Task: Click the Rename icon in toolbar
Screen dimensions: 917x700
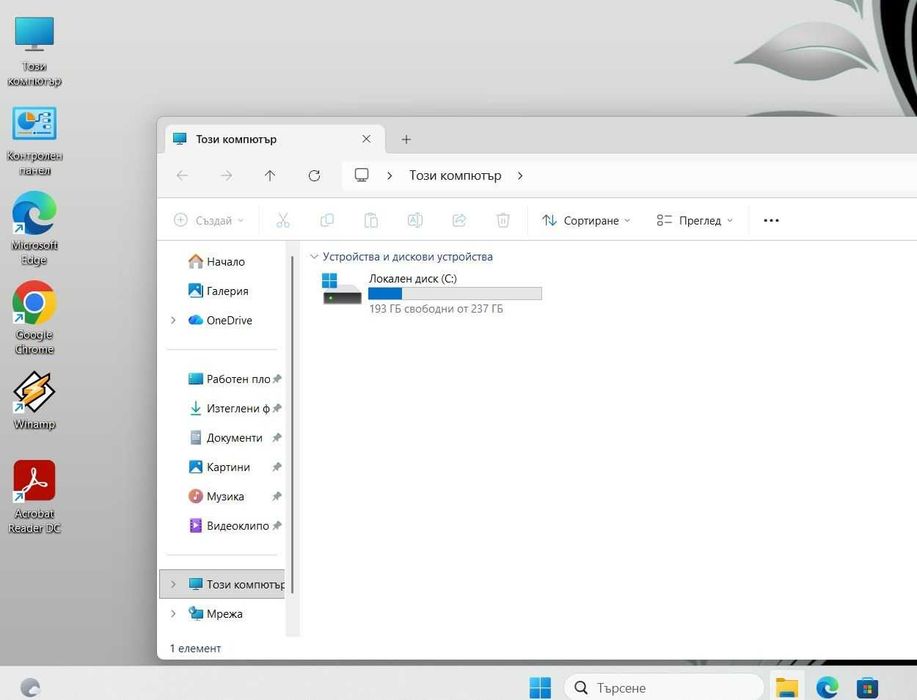Action: pyautogui.click(x=415, y=220)
